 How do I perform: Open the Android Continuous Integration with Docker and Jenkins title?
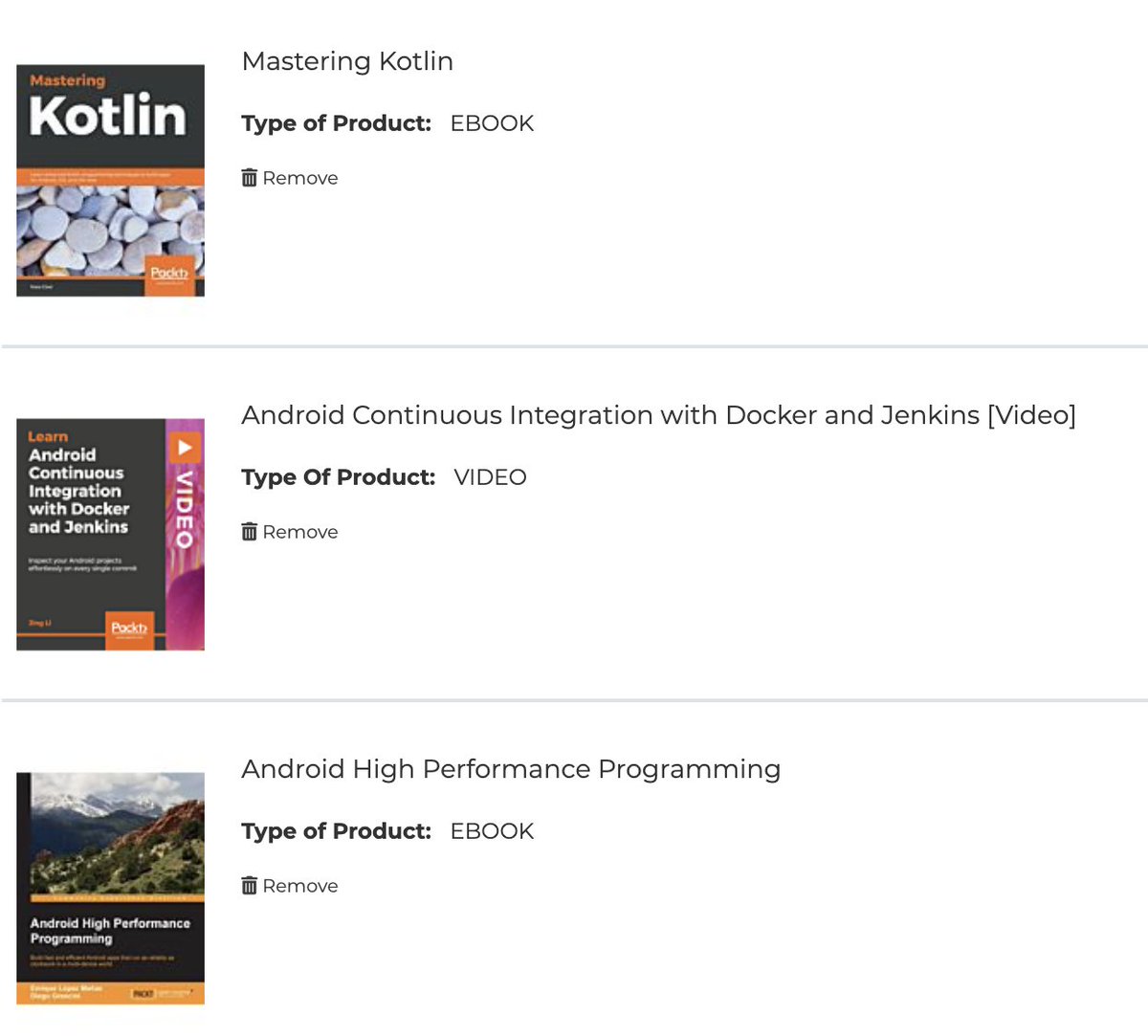coord(658,415)
